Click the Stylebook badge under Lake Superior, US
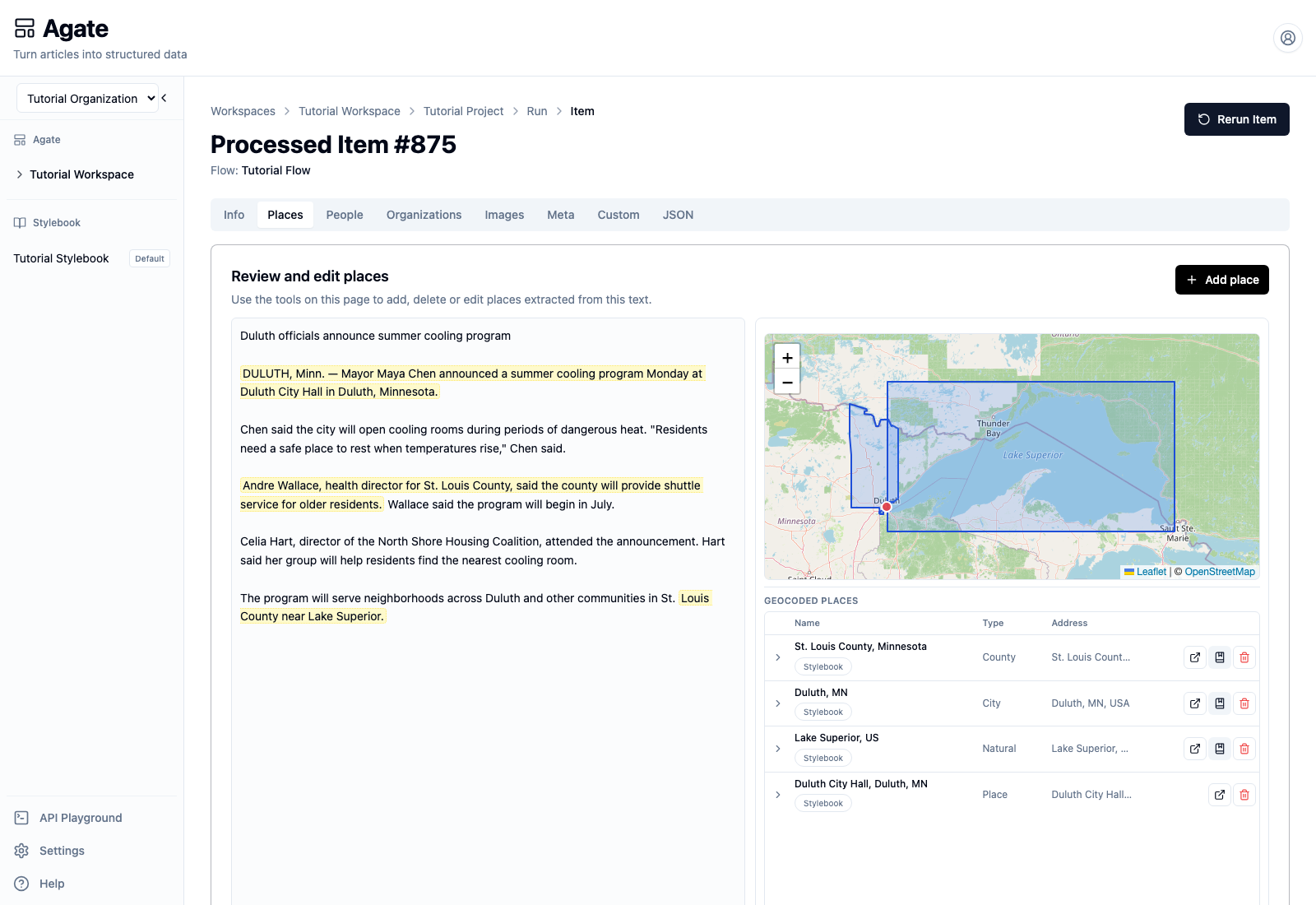 pyautogui.click(x=823, y=759)
